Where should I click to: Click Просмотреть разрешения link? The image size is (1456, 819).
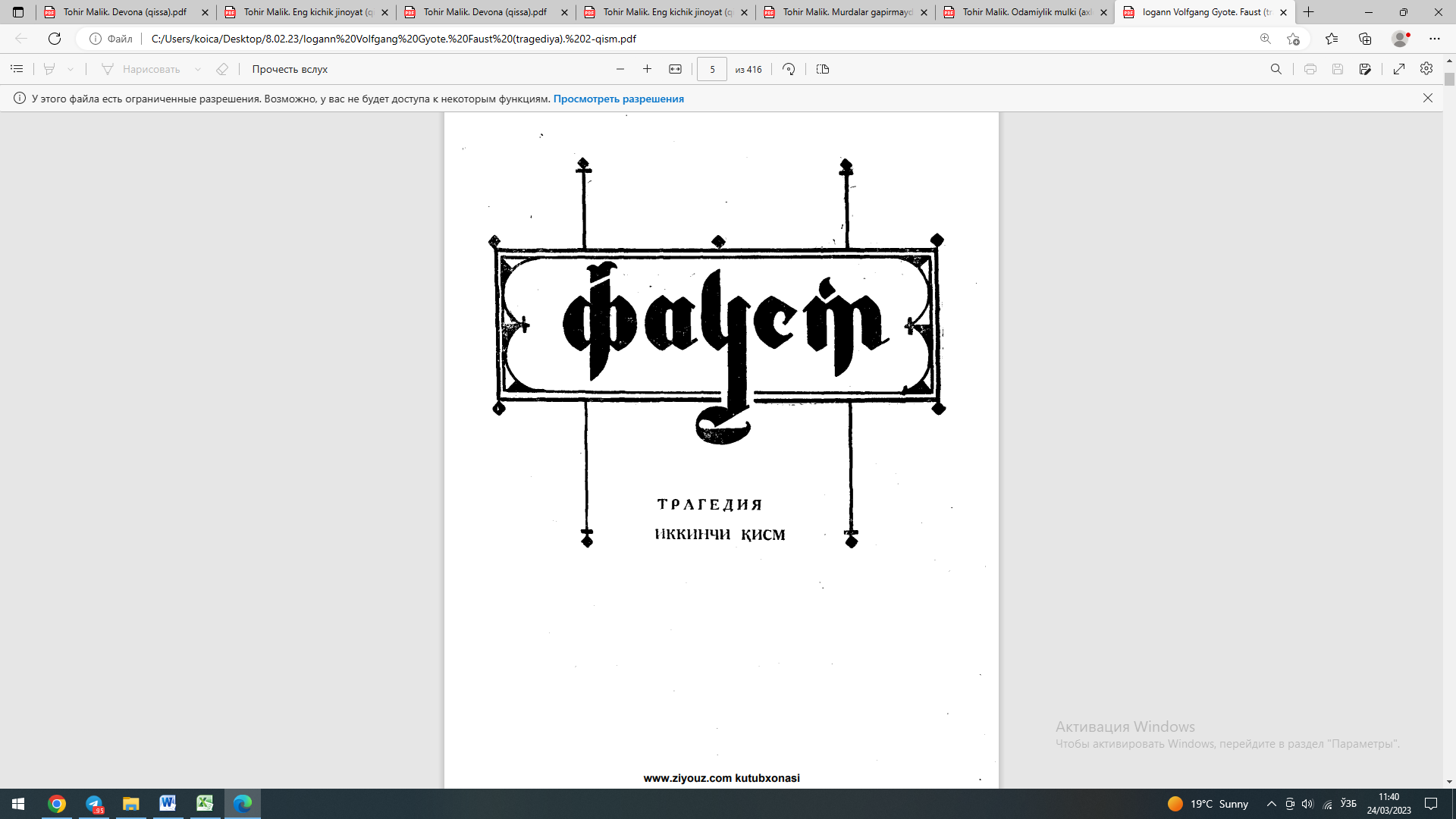click(x=618, y=99)
